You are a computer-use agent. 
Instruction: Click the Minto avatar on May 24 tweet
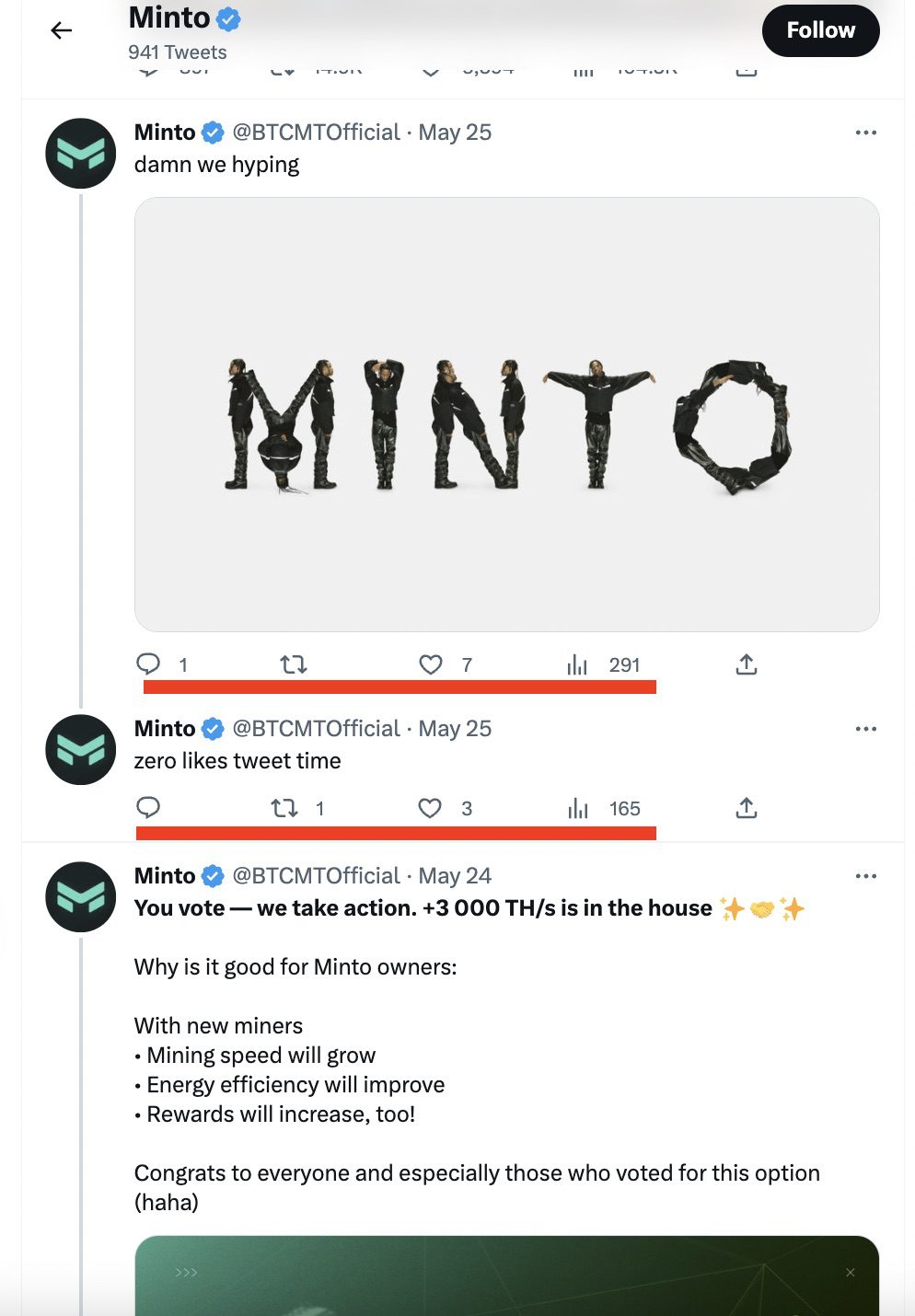pyautogui.click(x=81, y=896)
